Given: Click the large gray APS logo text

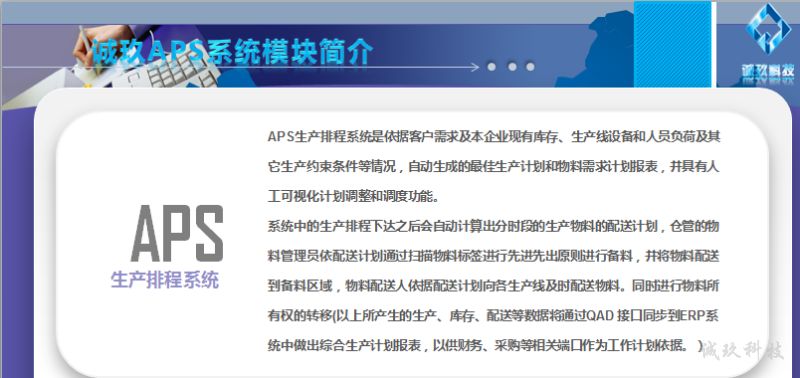Looking at the screenshot, I should (177, 234).
